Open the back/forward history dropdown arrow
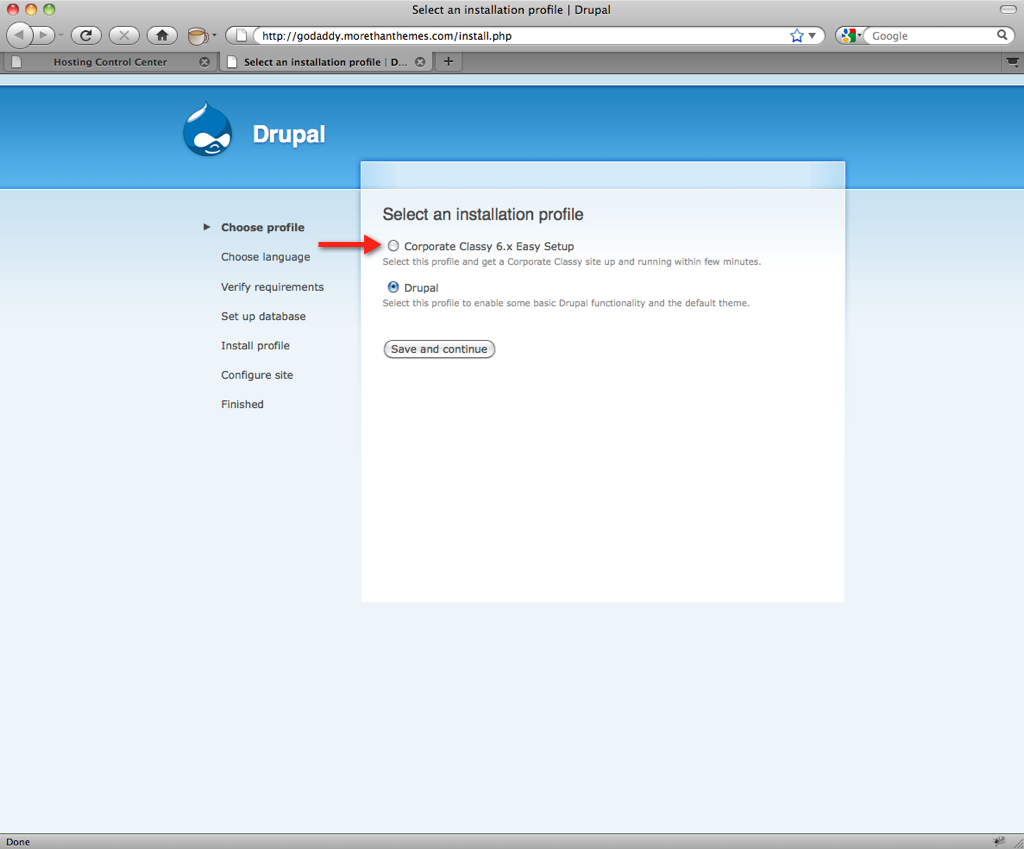This screenshot has height=849, width=1024. (61, 36)
